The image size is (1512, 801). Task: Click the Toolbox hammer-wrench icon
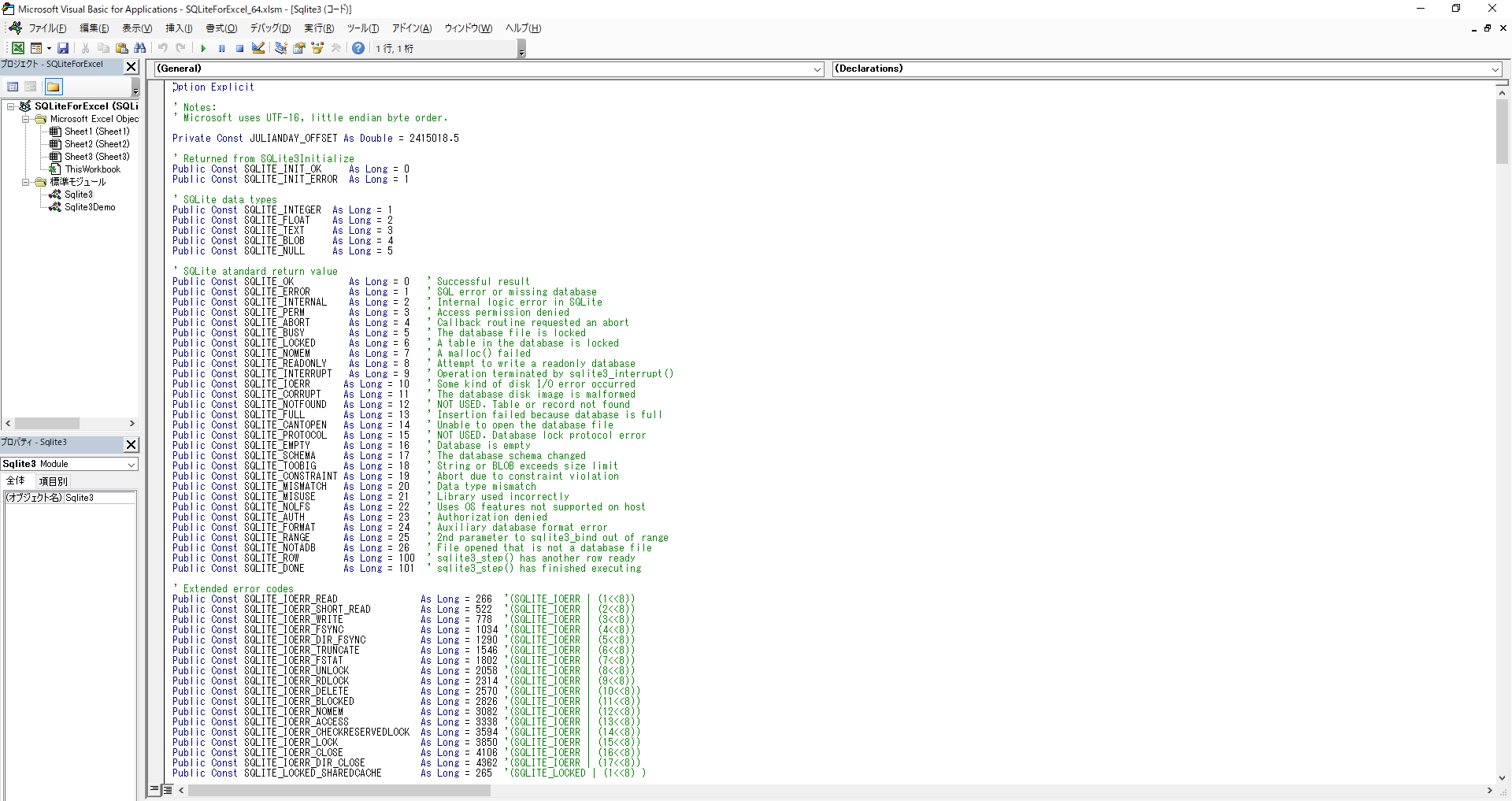pyautogui.click(x=336, y=48)
